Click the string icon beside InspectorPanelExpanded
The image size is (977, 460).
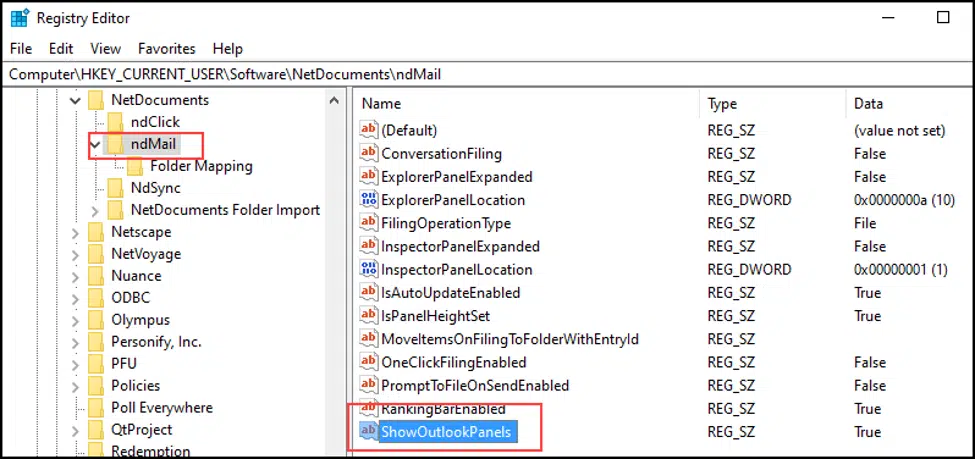coord(369,246)
